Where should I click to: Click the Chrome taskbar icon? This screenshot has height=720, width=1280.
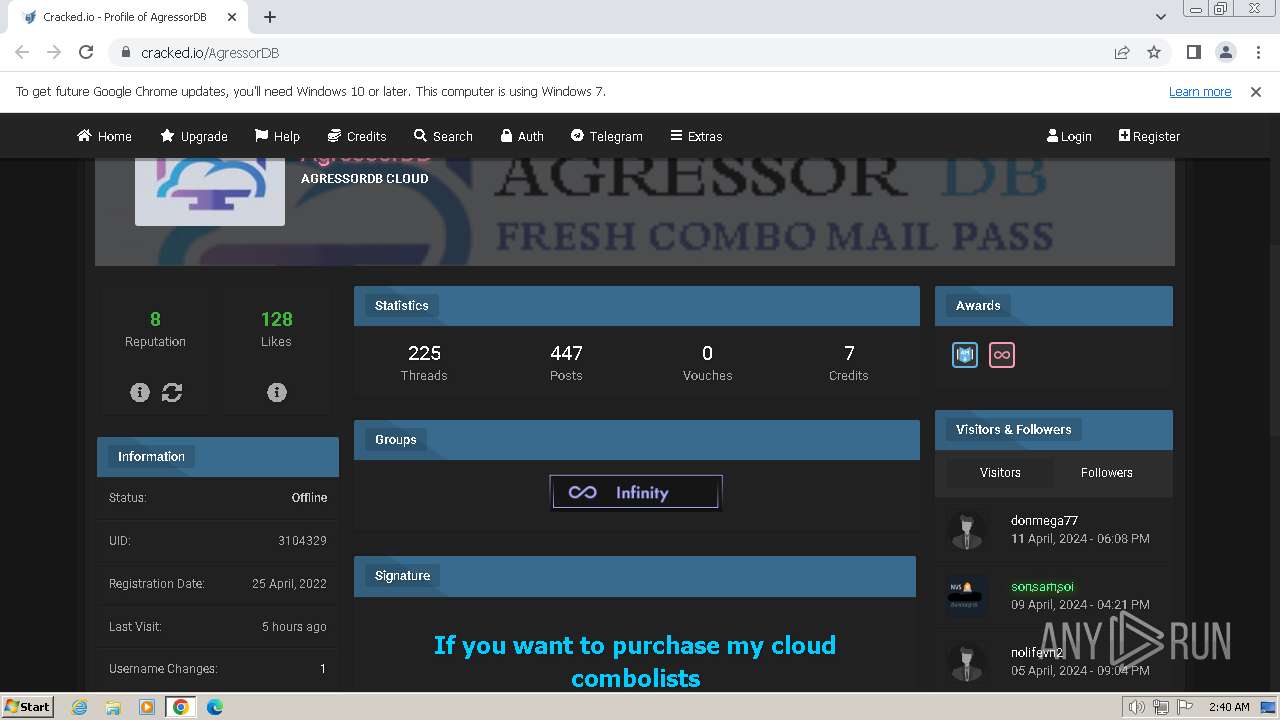180,707
